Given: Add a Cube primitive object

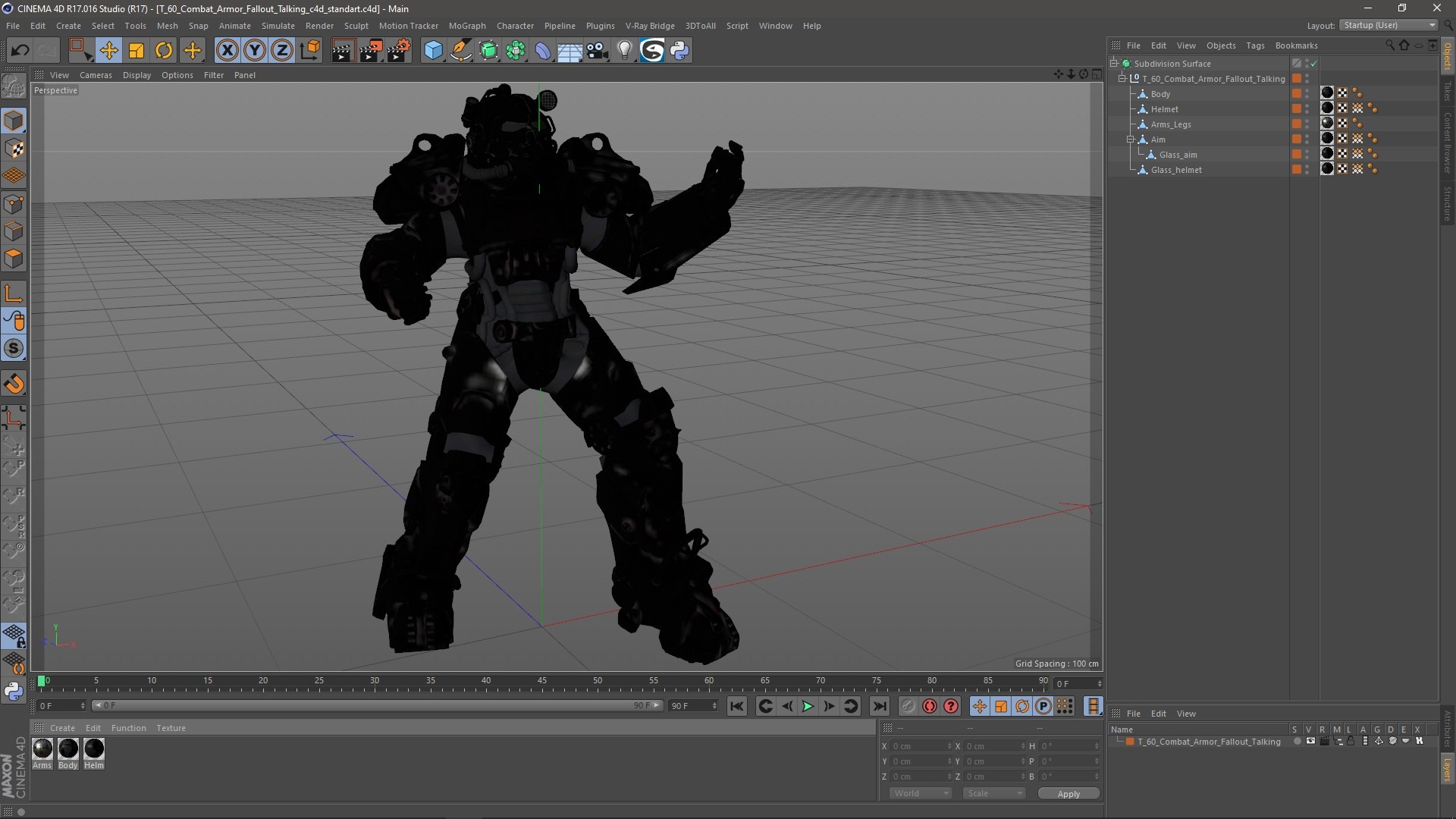Looking at the screenshot, I should 433,51.
